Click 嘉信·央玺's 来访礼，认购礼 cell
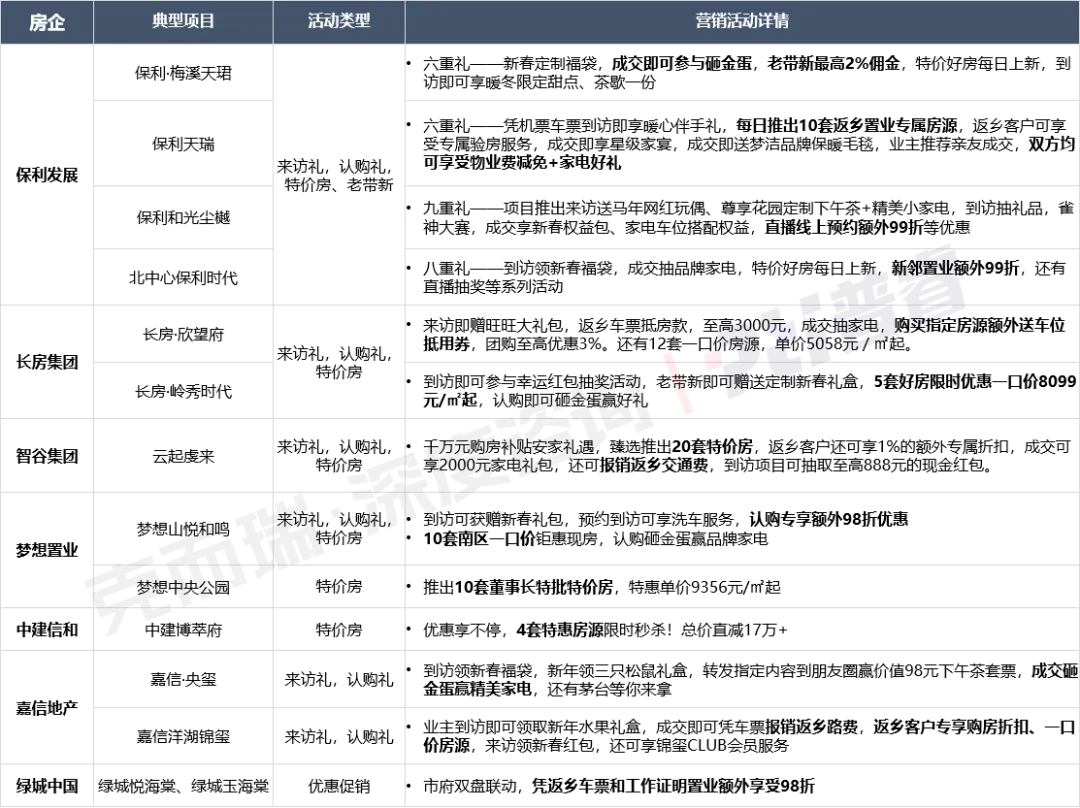This screenshot has height=808, width=1080. pos(339,679)
